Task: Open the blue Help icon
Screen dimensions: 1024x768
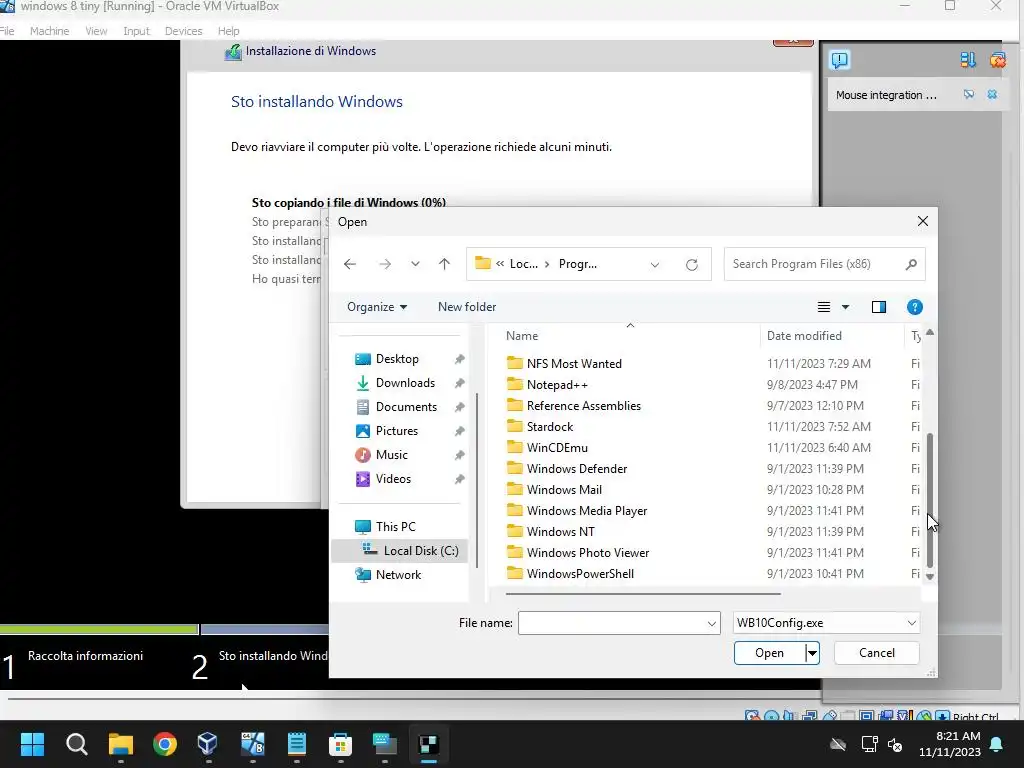Action: tap(915, 307)
